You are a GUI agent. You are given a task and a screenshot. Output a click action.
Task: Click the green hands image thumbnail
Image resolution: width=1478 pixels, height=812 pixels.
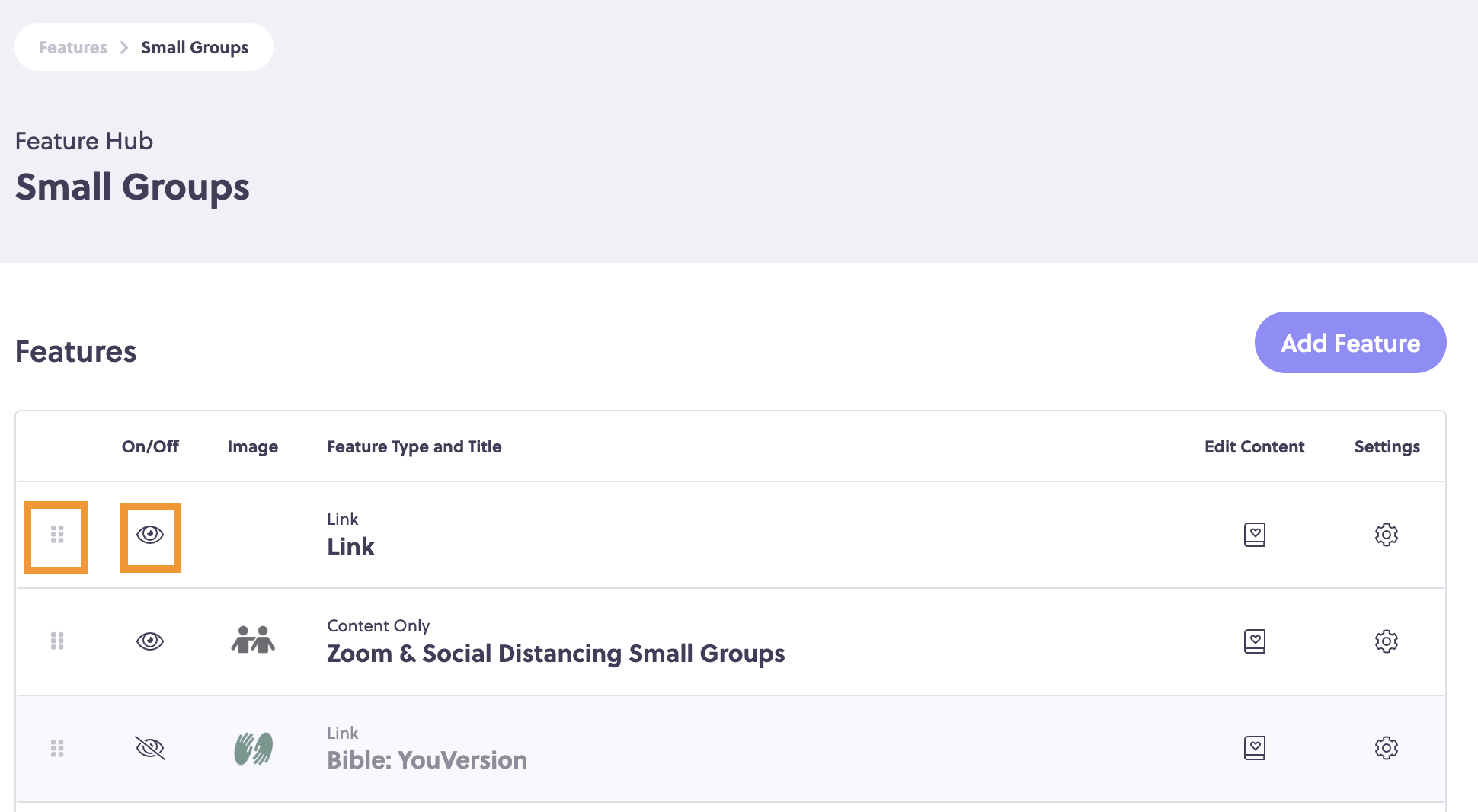[x=253, y=748]
